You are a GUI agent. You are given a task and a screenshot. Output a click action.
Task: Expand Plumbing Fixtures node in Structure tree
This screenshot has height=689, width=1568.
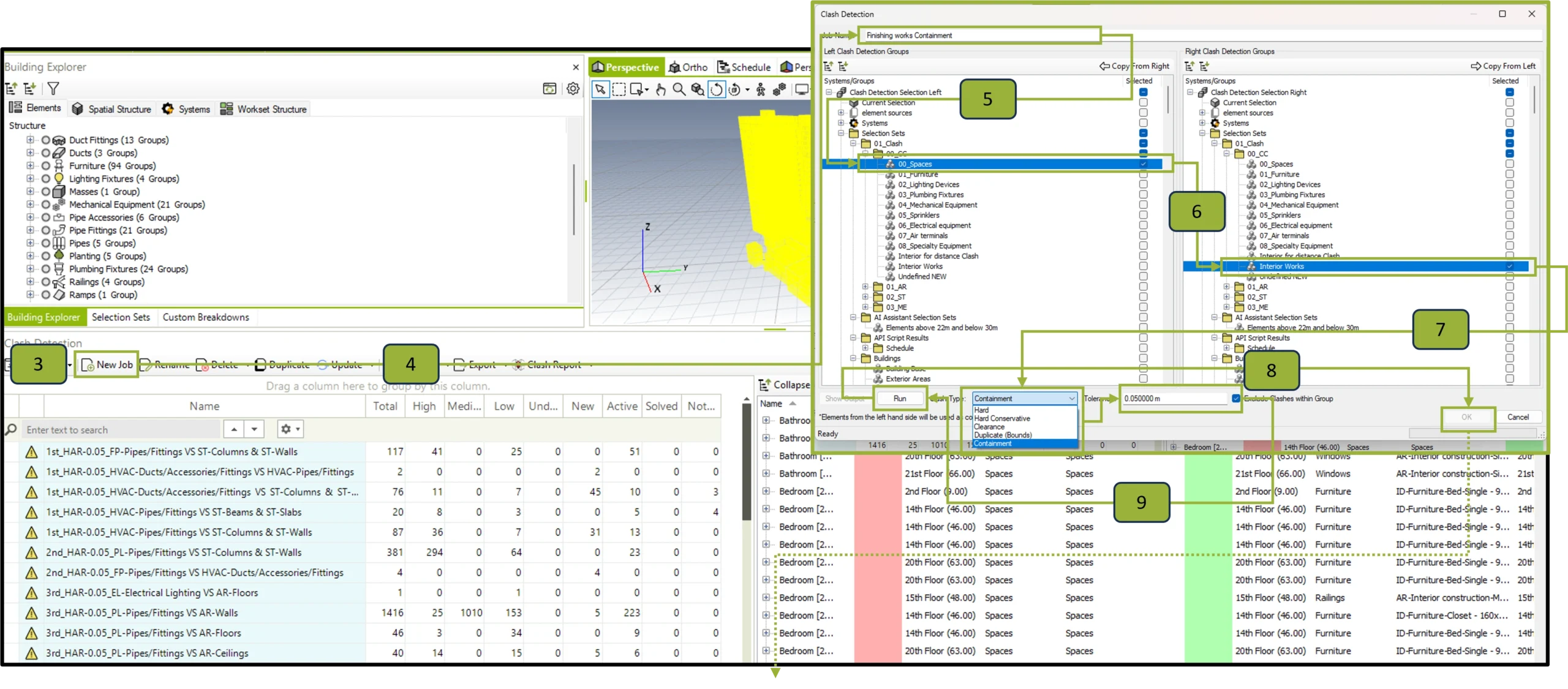(30, 268)
